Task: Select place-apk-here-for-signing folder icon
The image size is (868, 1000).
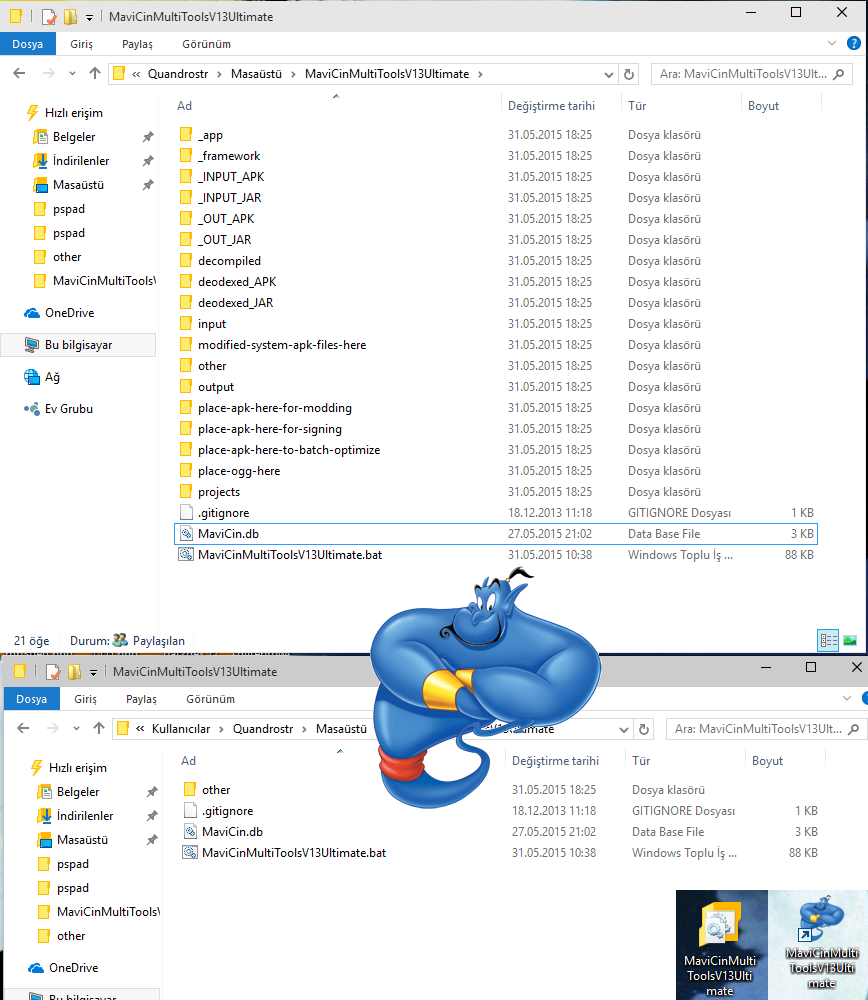Action: [x=186, y=429]
